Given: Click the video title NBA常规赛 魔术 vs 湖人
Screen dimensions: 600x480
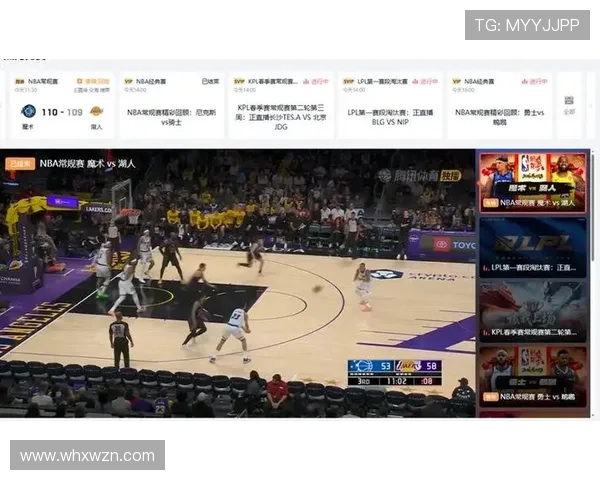Looking at the screenshot, I should (88, 163).
